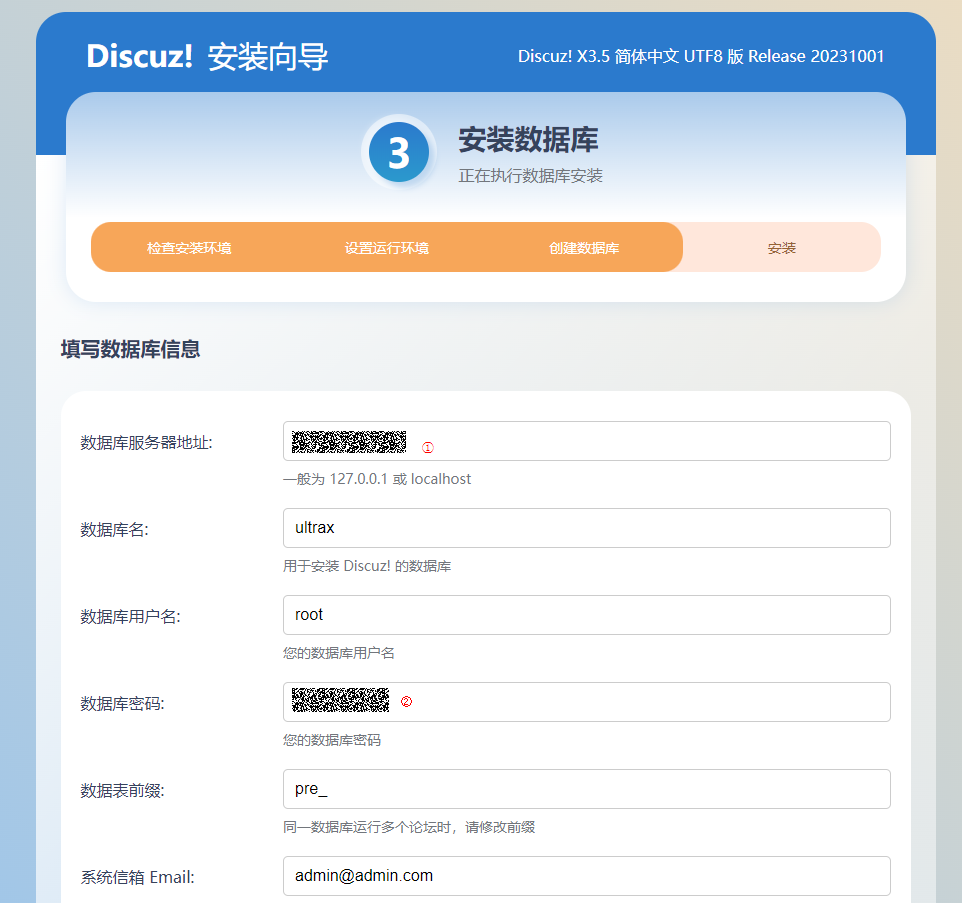Click the hint 用于安装 Discuz! 的数据库
Screen dimensions: 962x903
[367, 566]
